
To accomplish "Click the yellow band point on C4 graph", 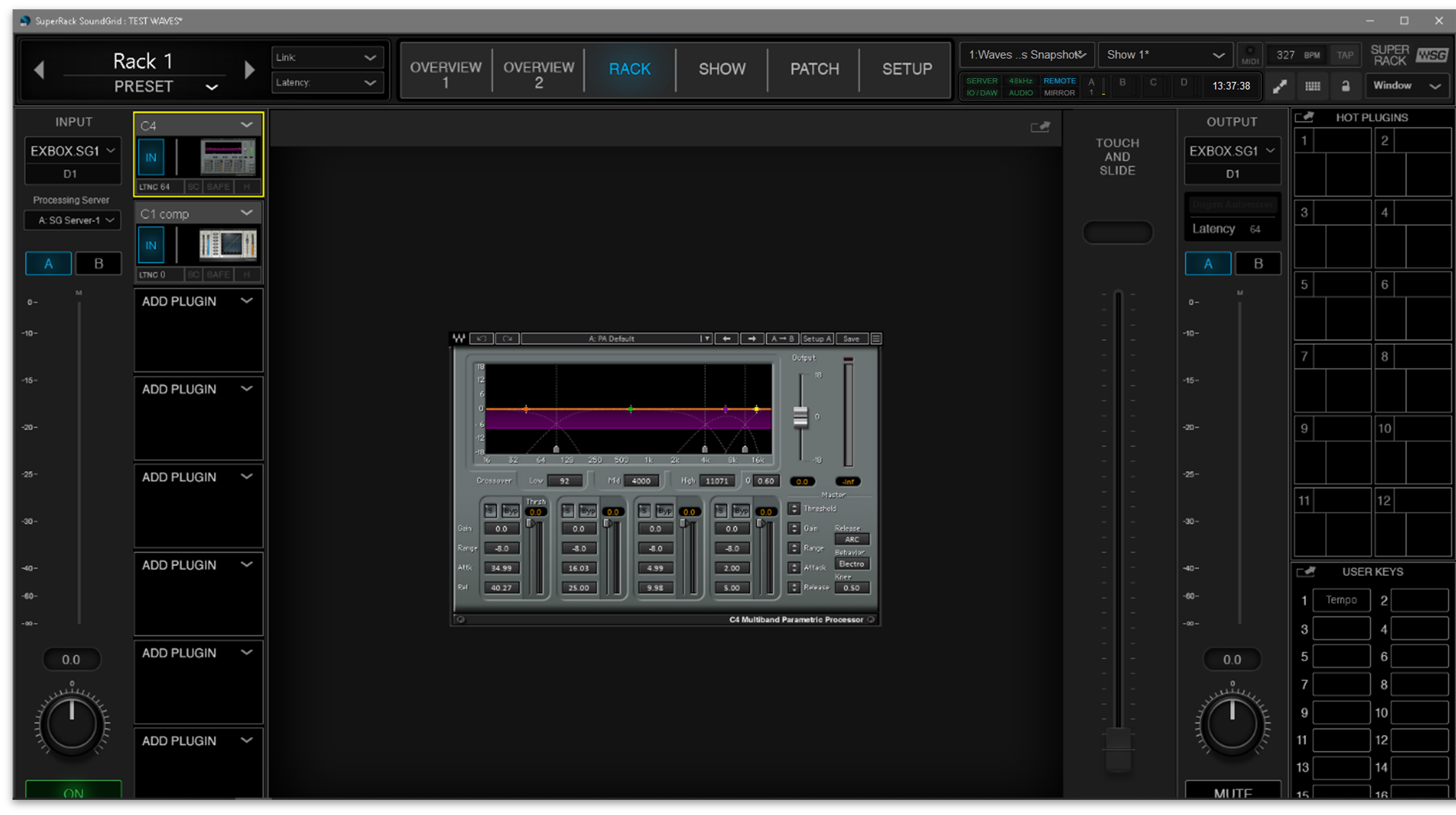I will pos(757,409).
